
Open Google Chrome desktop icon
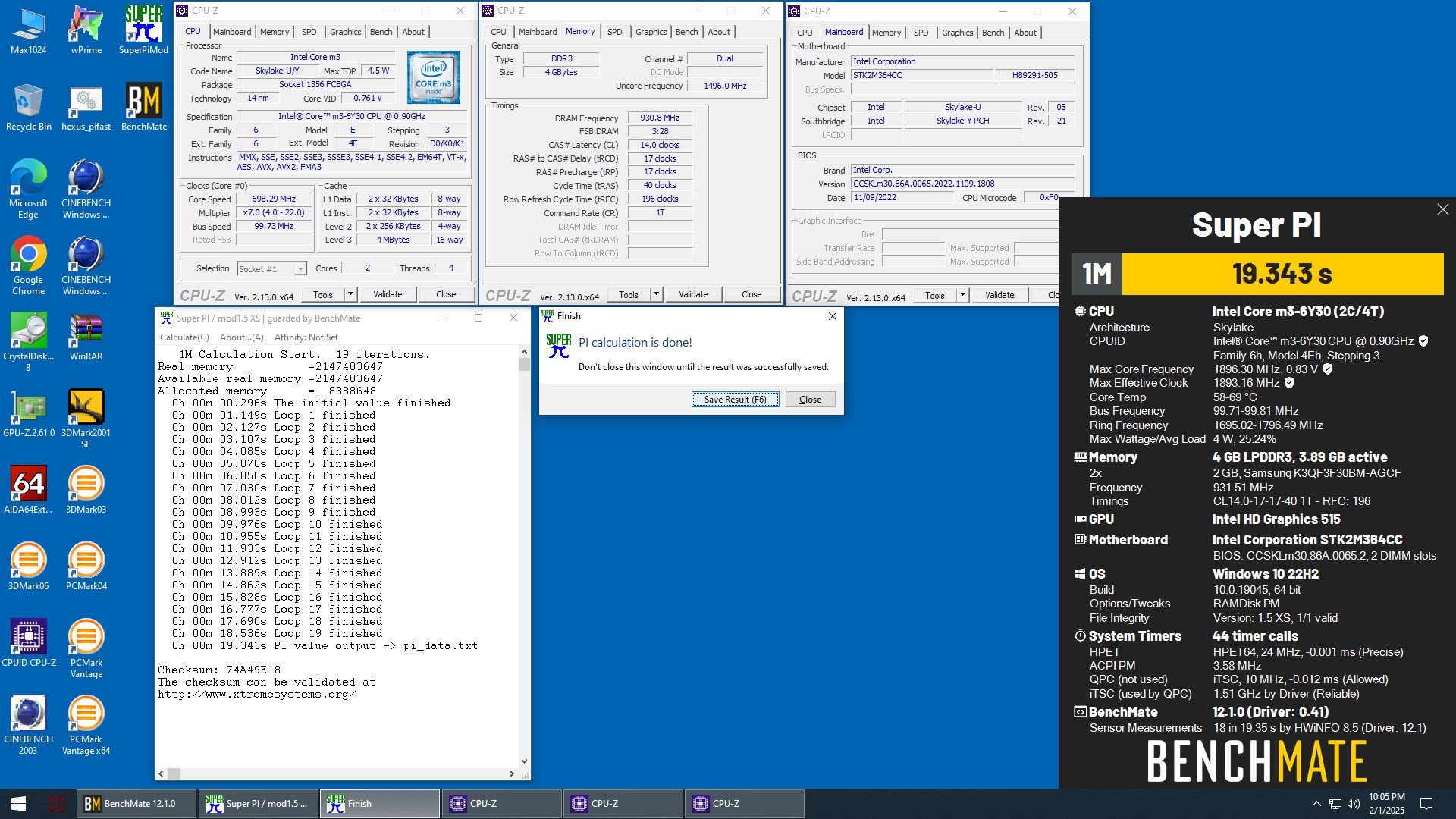point(28,265)
